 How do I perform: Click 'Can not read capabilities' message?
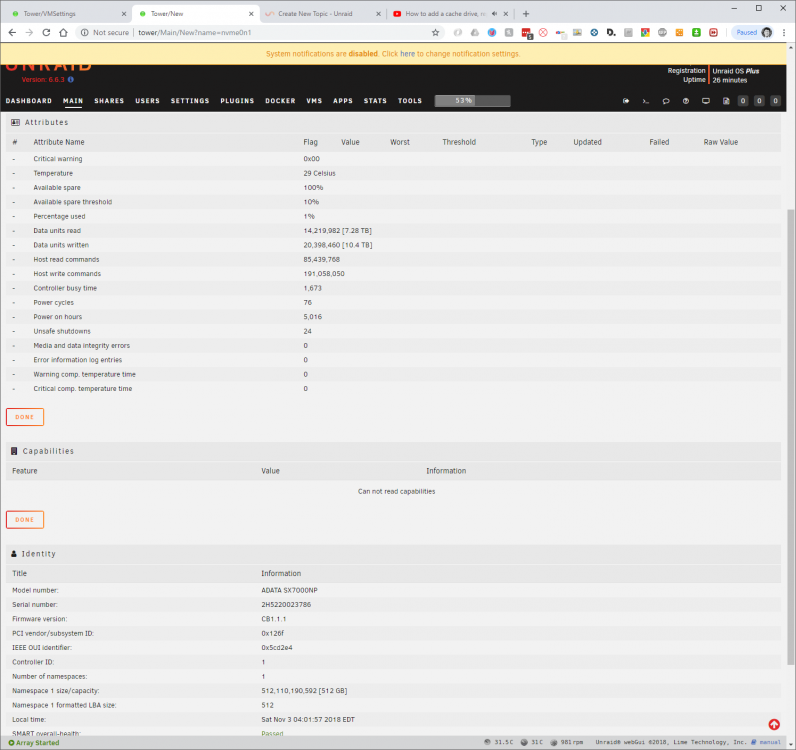(x=396, y=492)
